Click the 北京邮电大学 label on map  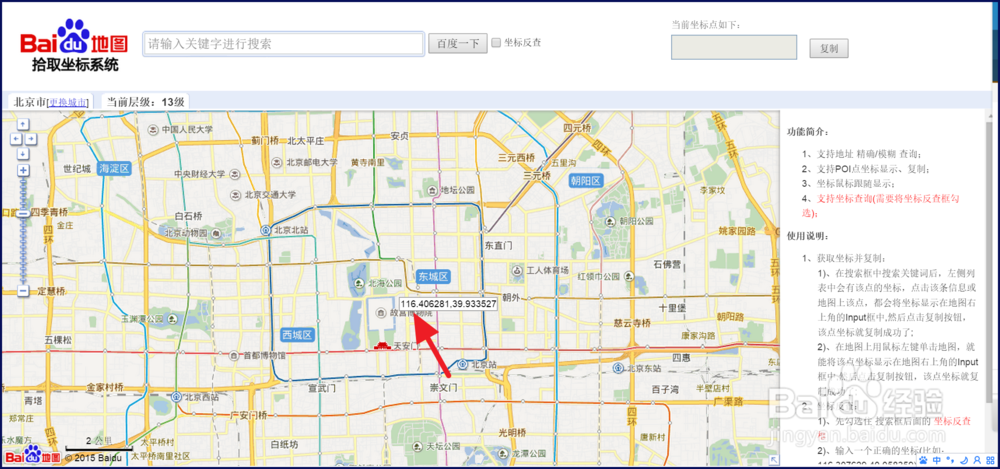pyautogui.click(x=311, y=162)
